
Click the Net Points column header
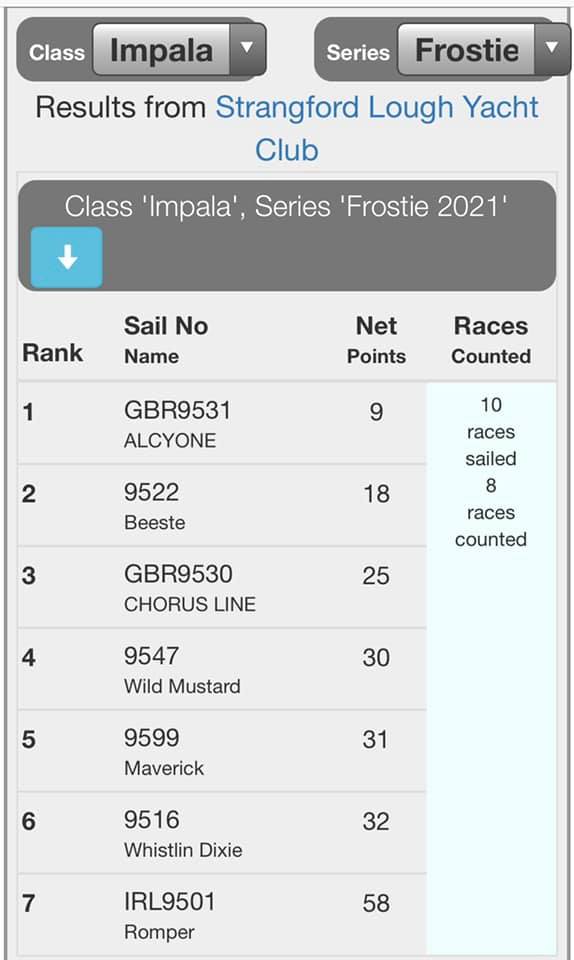(376, 340)
